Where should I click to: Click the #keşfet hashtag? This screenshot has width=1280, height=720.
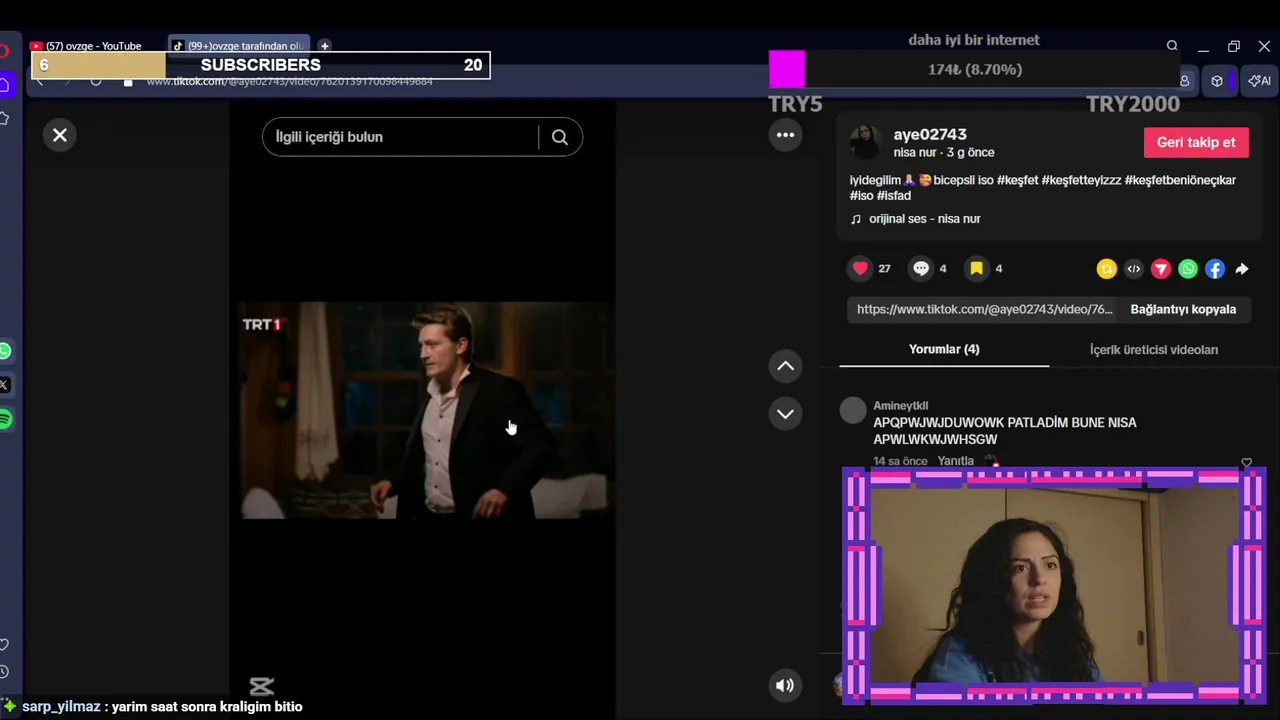click(1017, 180)
